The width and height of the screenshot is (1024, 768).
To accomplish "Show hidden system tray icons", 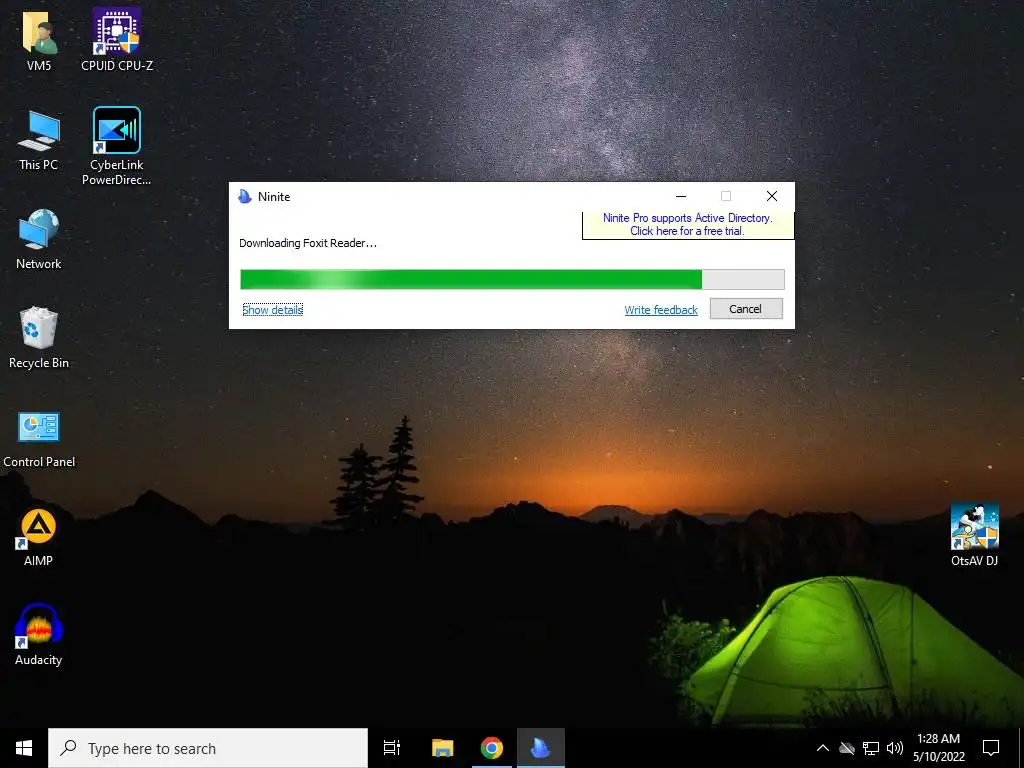I will 823,748.
